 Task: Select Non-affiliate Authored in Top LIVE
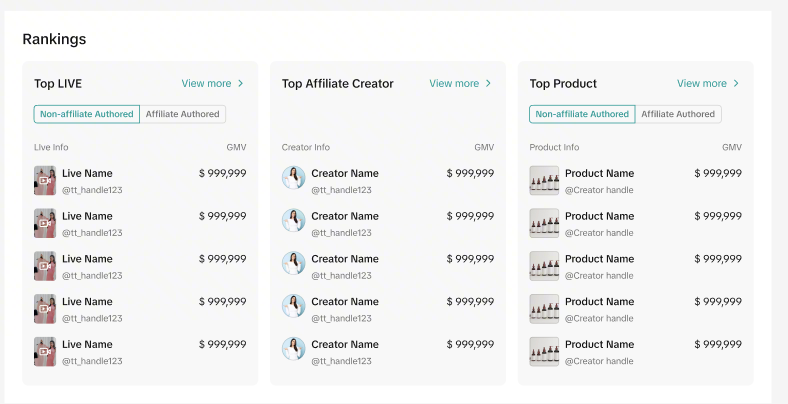pos(87,114)
